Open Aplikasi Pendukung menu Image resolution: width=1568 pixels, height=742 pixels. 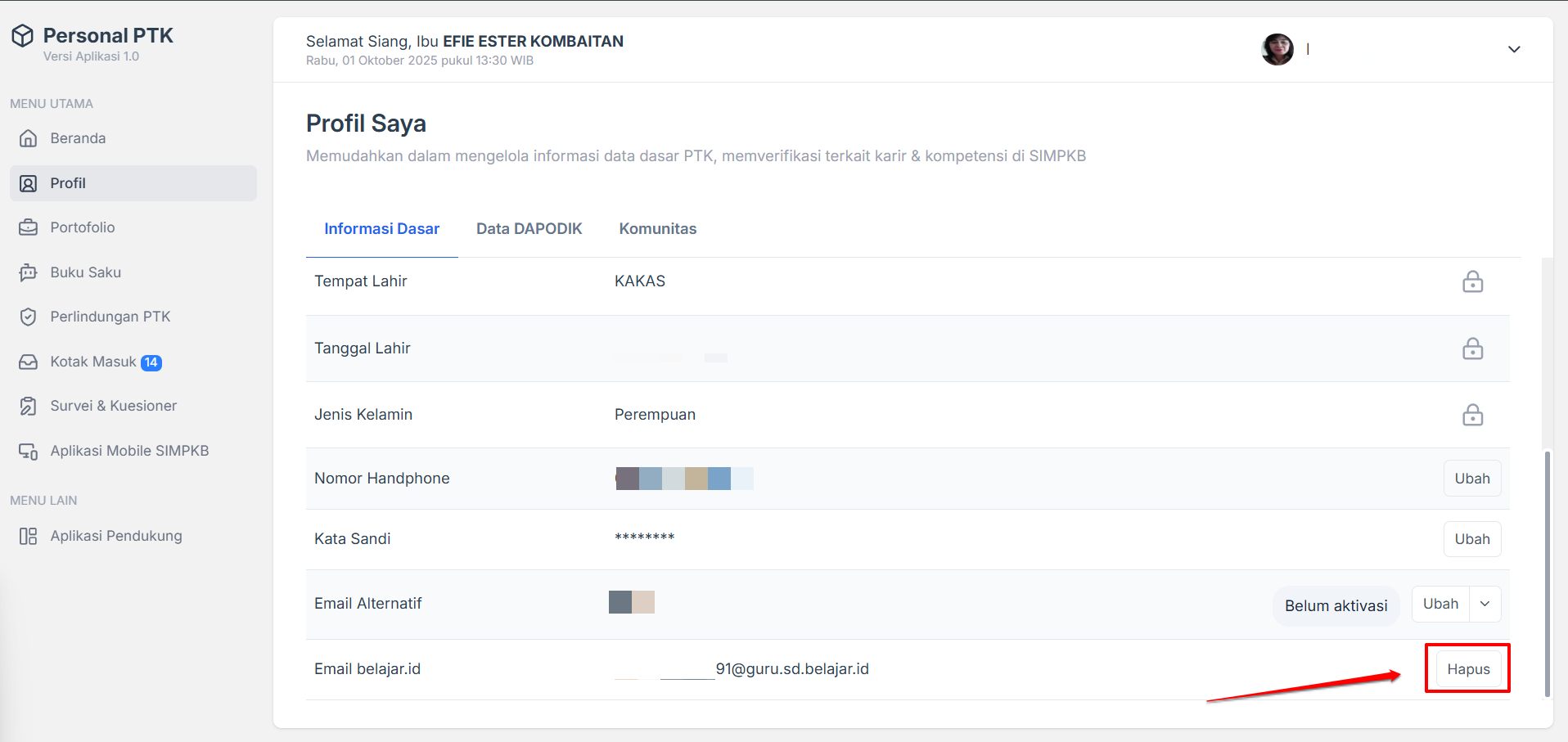coord(115,536)
